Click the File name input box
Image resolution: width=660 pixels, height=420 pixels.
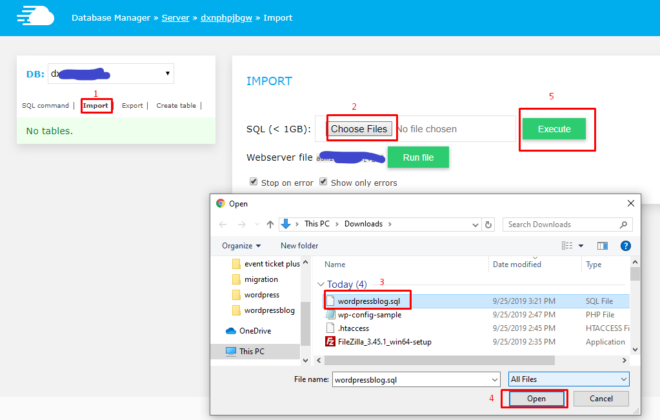[412, 380]
